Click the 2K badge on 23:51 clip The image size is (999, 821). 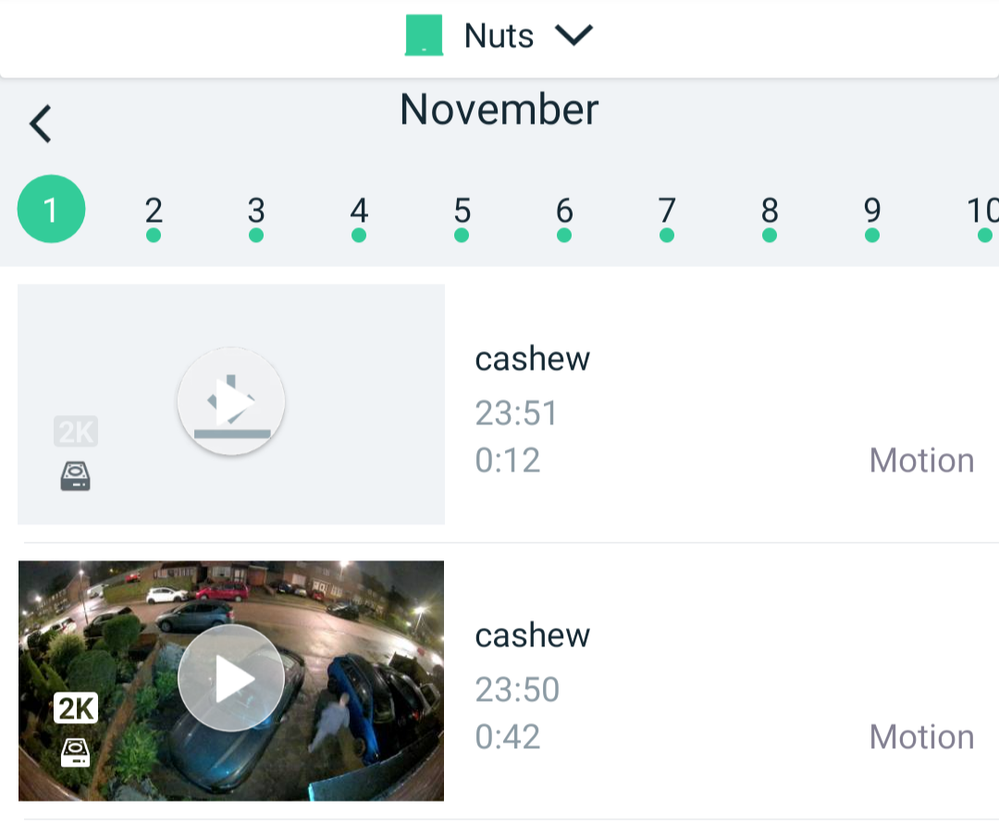(76, 431)
